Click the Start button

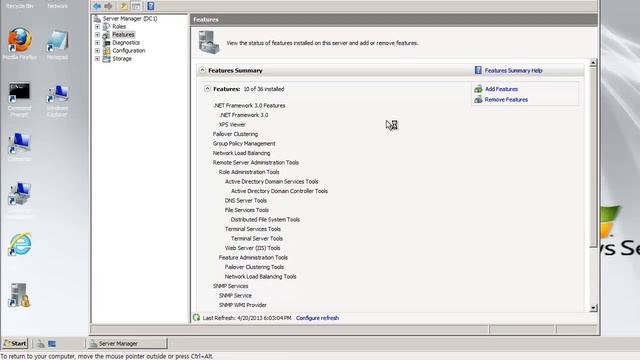(15, 344)
